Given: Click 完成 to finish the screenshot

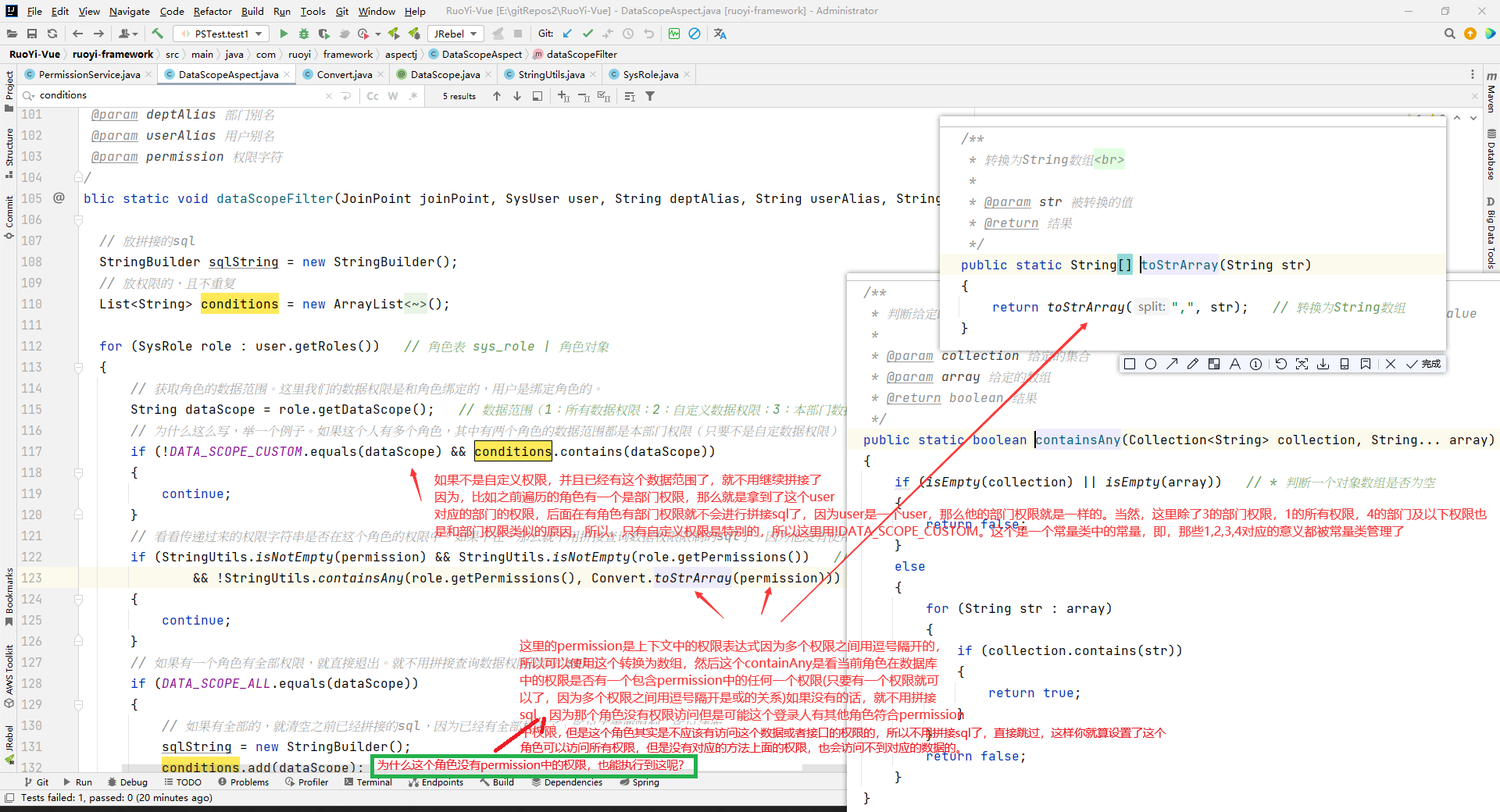Looking at the screenshot, I should tap(1423, 364).
